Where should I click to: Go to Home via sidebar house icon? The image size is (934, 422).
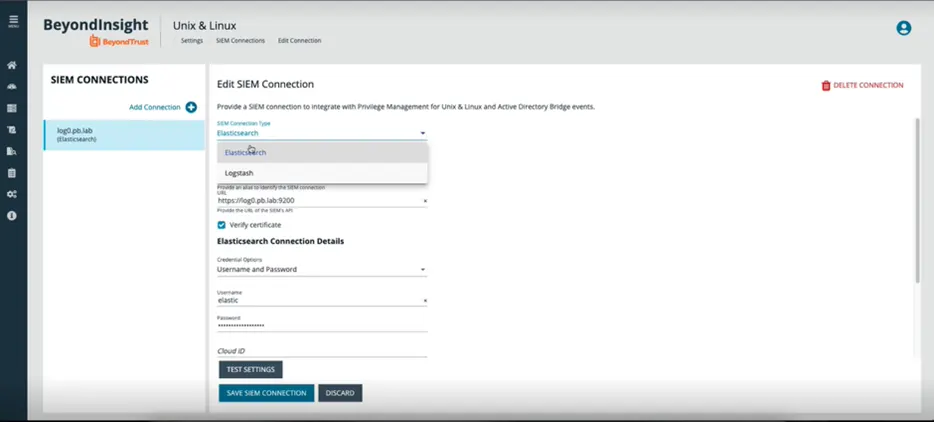coord(11,66)
